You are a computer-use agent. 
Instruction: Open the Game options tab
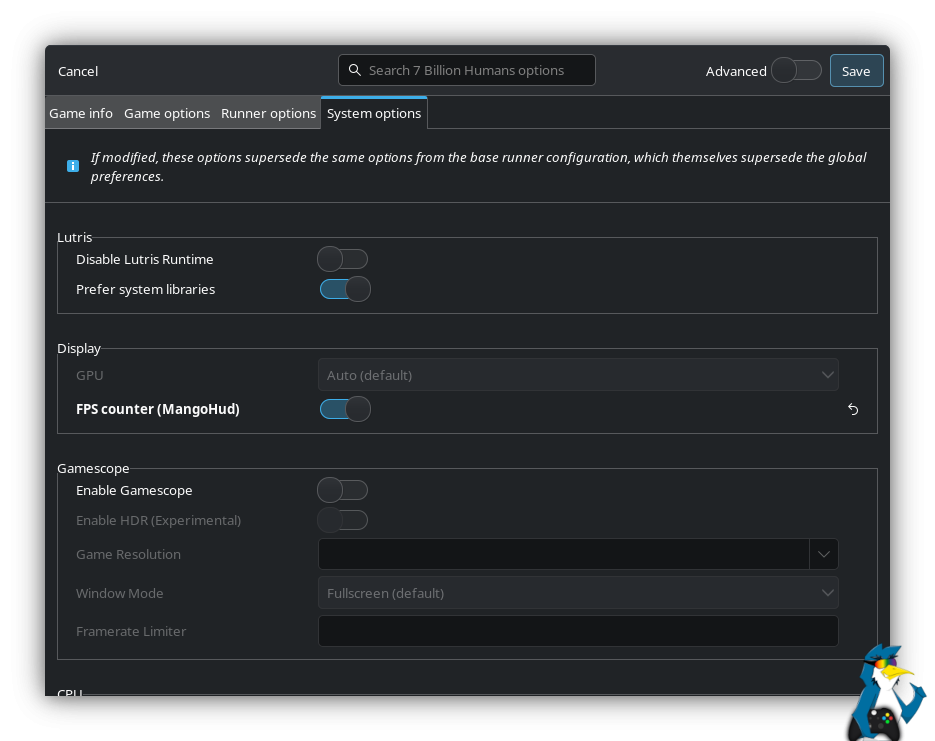click(x=167, y=113)
